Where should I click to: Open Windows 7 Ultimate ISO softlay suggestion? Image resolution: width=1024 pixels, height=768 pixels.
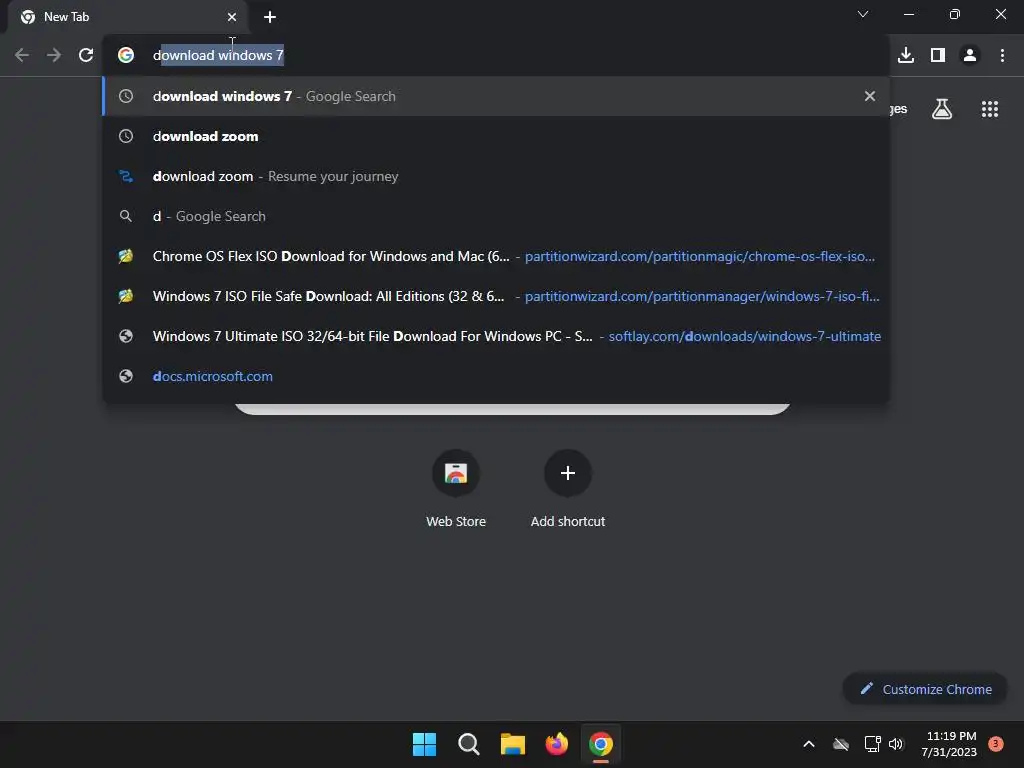point(496,336)
